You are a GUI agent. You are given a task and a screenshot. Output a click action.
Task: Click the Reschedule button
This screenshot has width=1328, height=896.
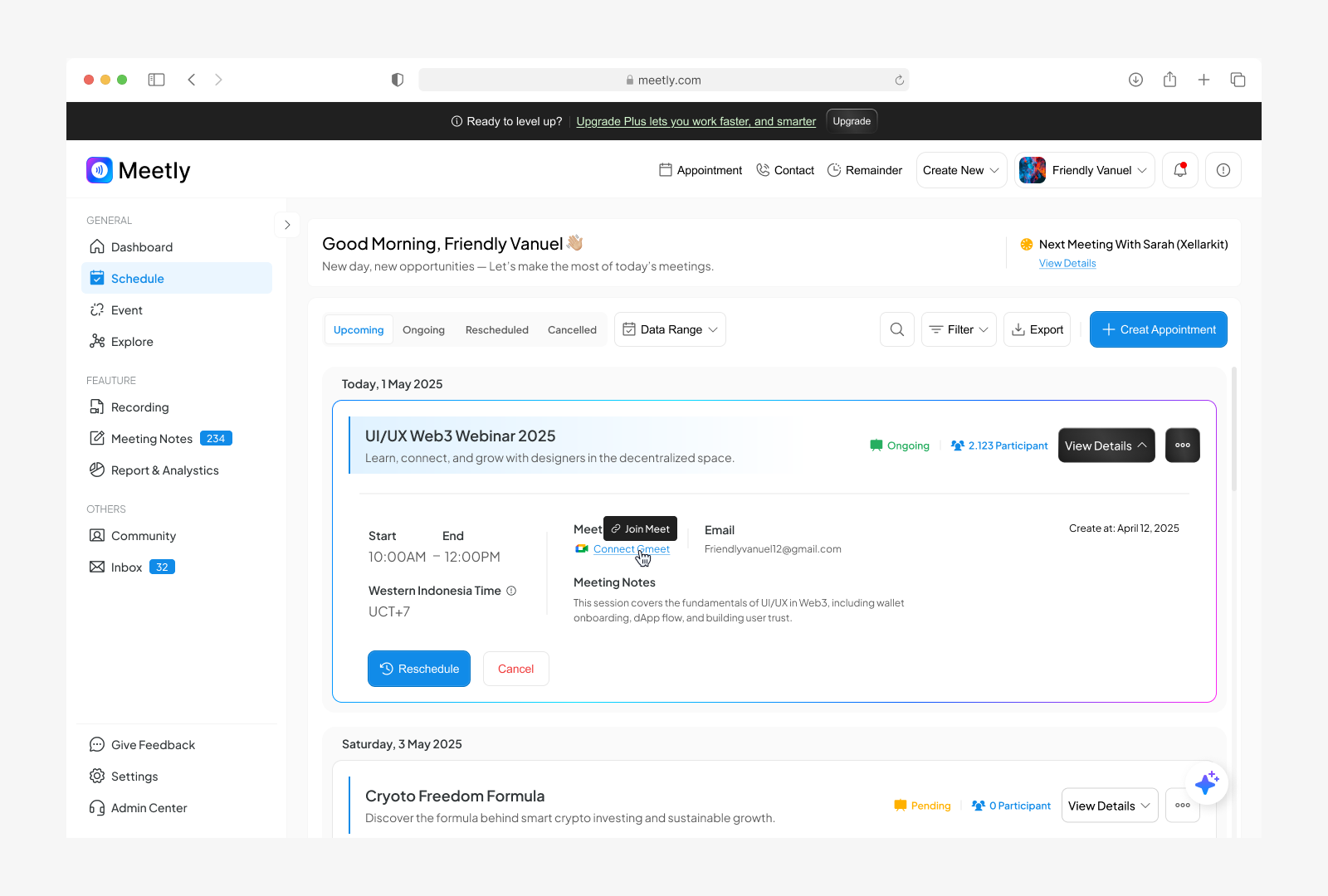[418, 668]
